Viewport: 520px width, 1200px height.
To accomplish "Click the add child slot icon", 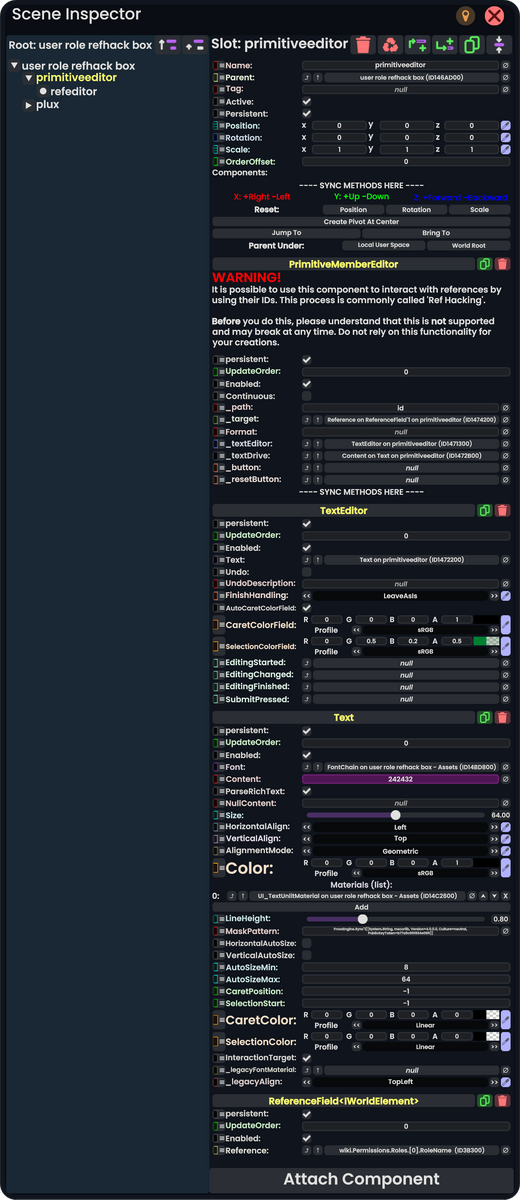I will [445, 44].
